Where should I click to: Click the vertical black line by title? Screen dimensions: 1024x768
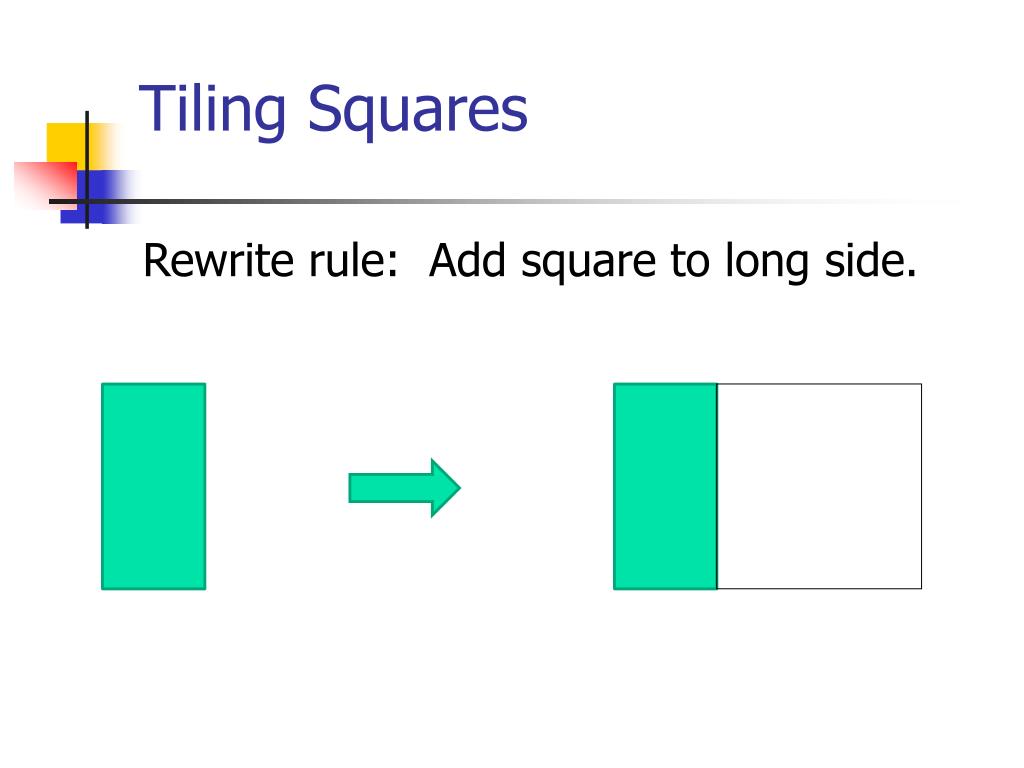pyautogui.click(x=87, y=170)
